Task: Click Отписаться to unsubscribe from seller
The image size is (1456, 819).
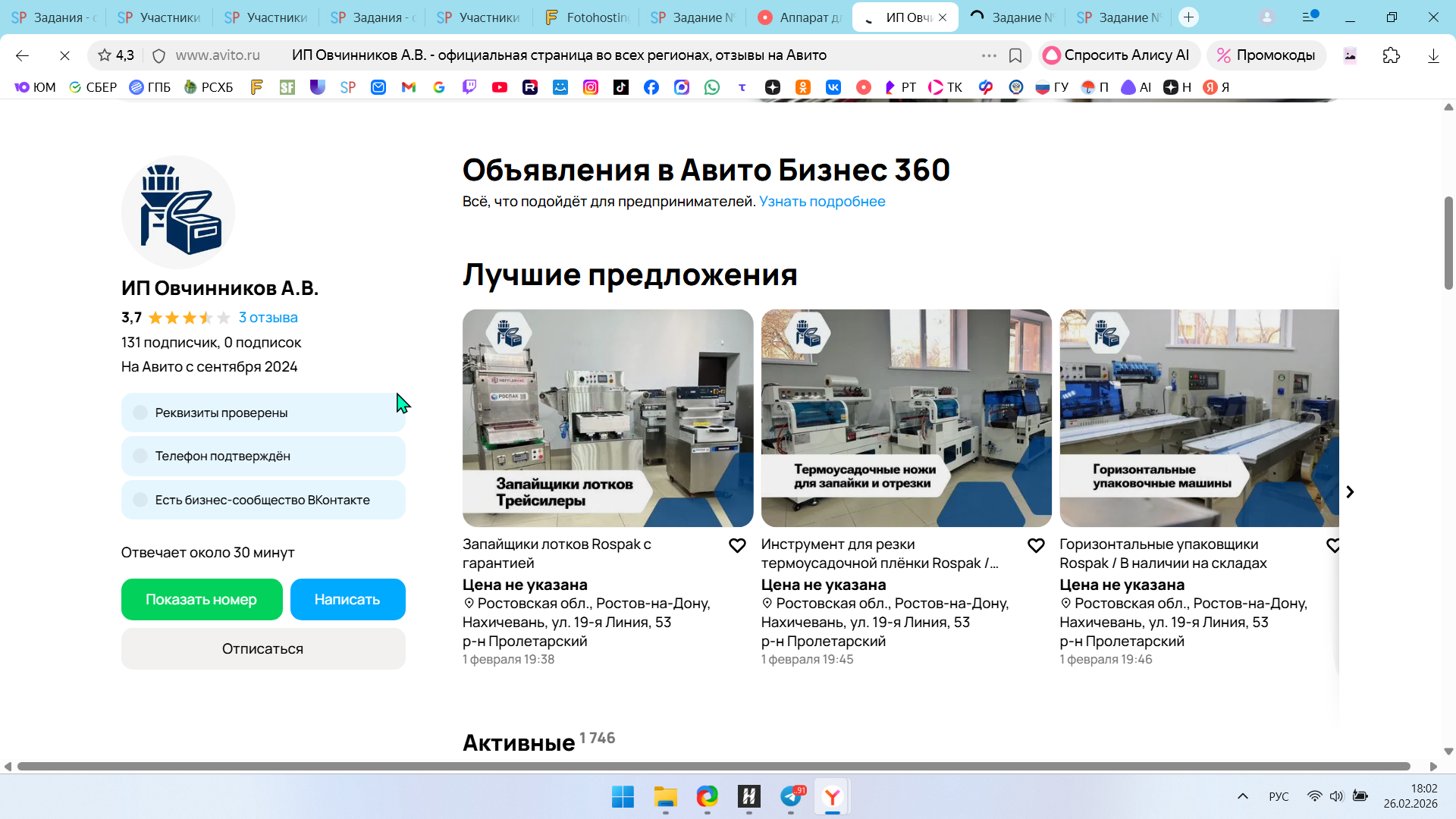Action: tap(263, 648)
